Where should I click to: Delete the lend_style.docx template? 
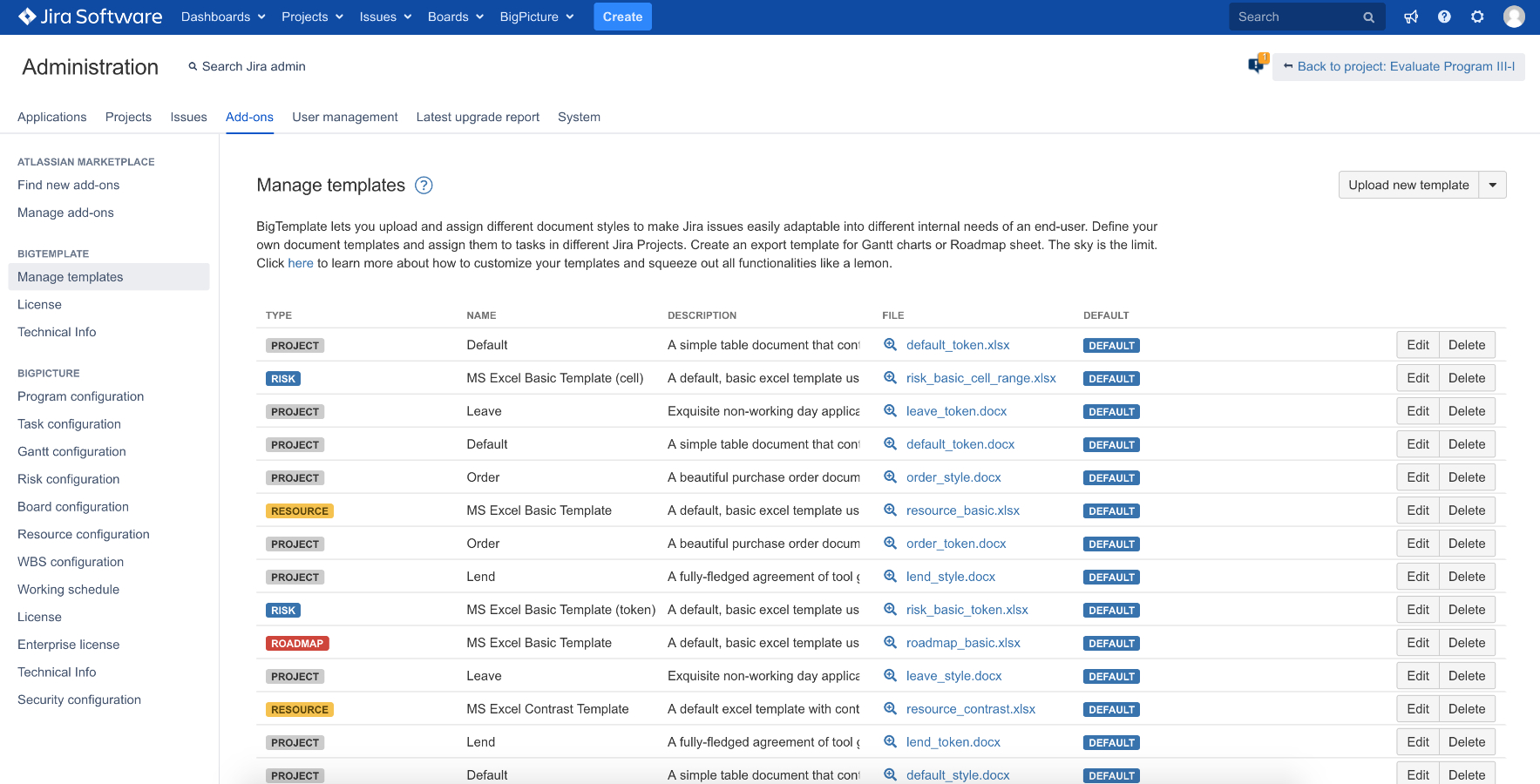pos(1467,577)
